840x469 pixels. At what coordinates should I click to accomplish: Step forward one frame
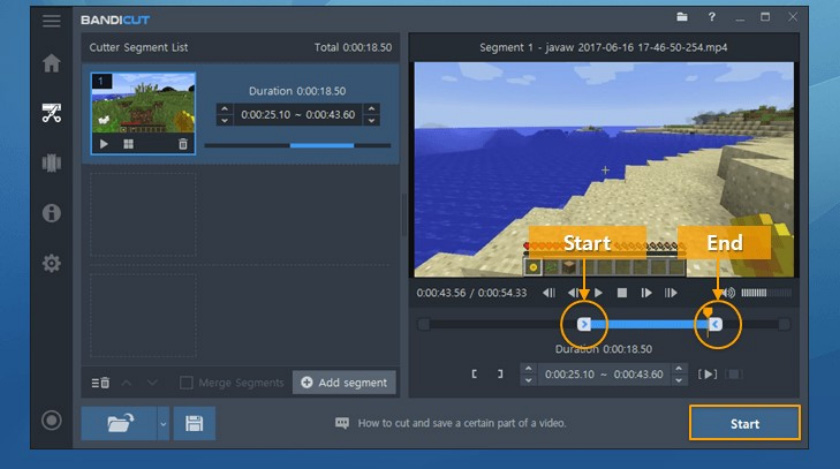[x=646, y=293]
